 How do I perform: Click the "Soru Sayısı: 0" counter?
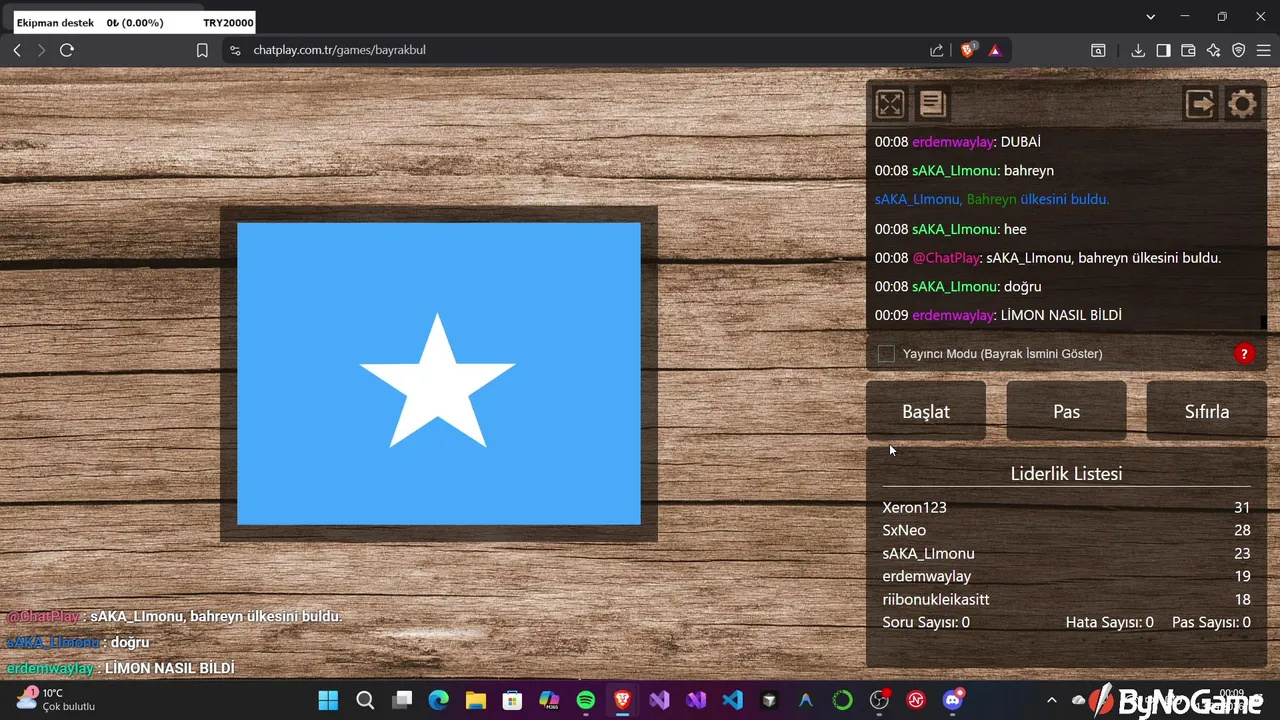(926, 622)
